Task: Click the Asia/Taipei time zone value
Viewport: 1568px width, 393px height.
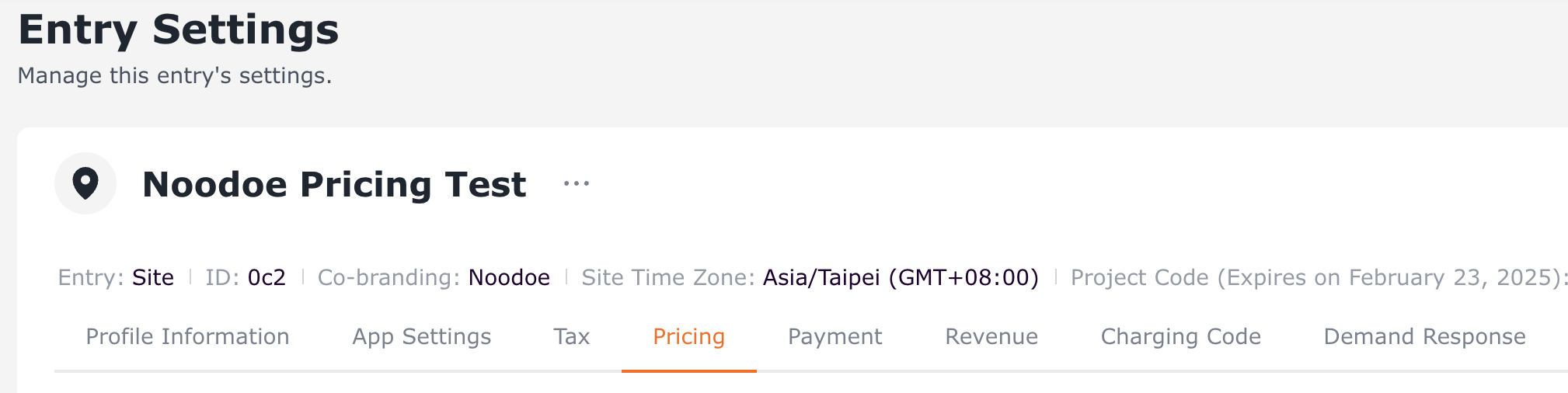Action: 901,277
